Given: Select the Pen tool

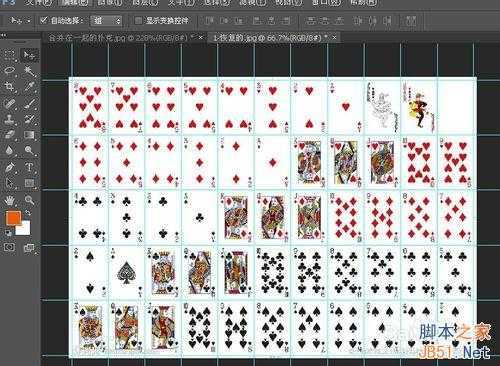Looking at the screenshot, I should click(x=10, y=167).
